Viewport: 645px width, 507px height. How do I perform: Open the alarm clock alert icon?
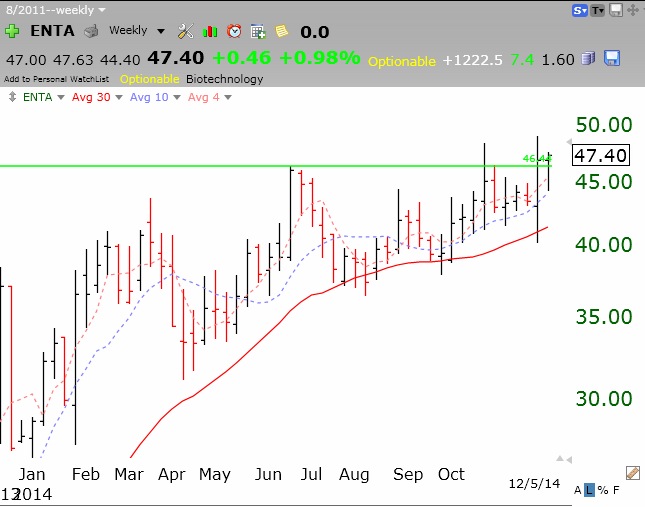[234, 31]
